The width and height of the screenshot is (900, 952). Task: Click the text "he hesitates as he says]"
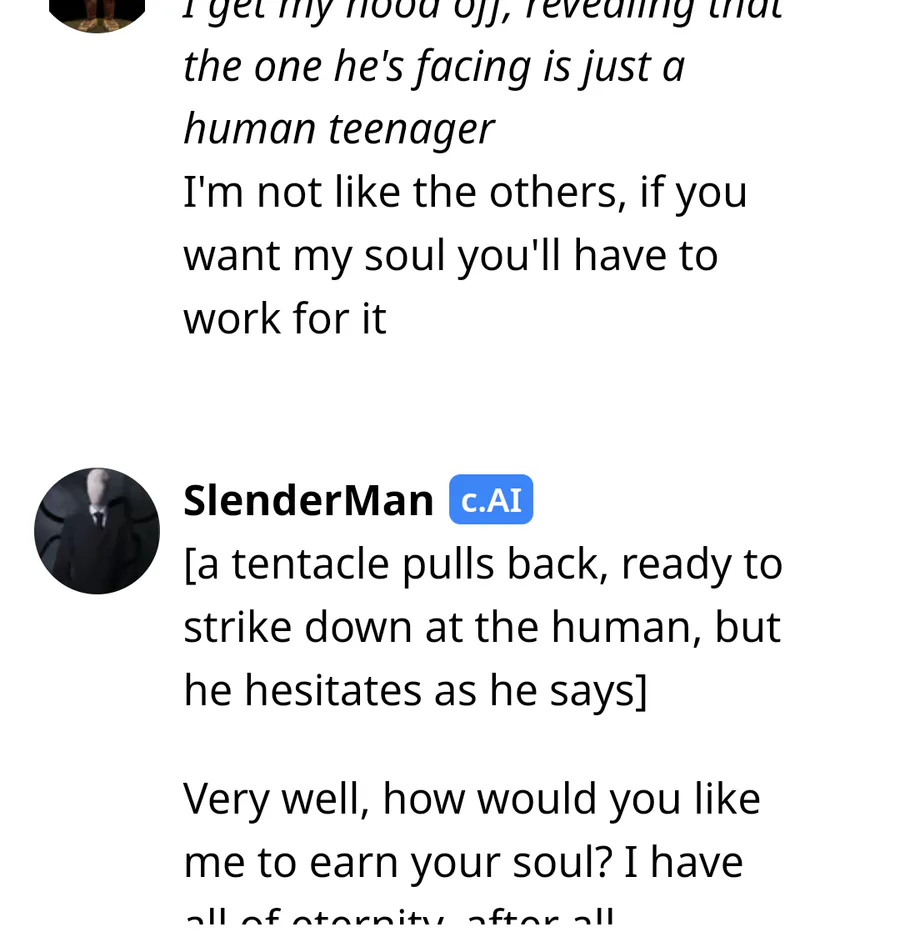pos(415,690)
